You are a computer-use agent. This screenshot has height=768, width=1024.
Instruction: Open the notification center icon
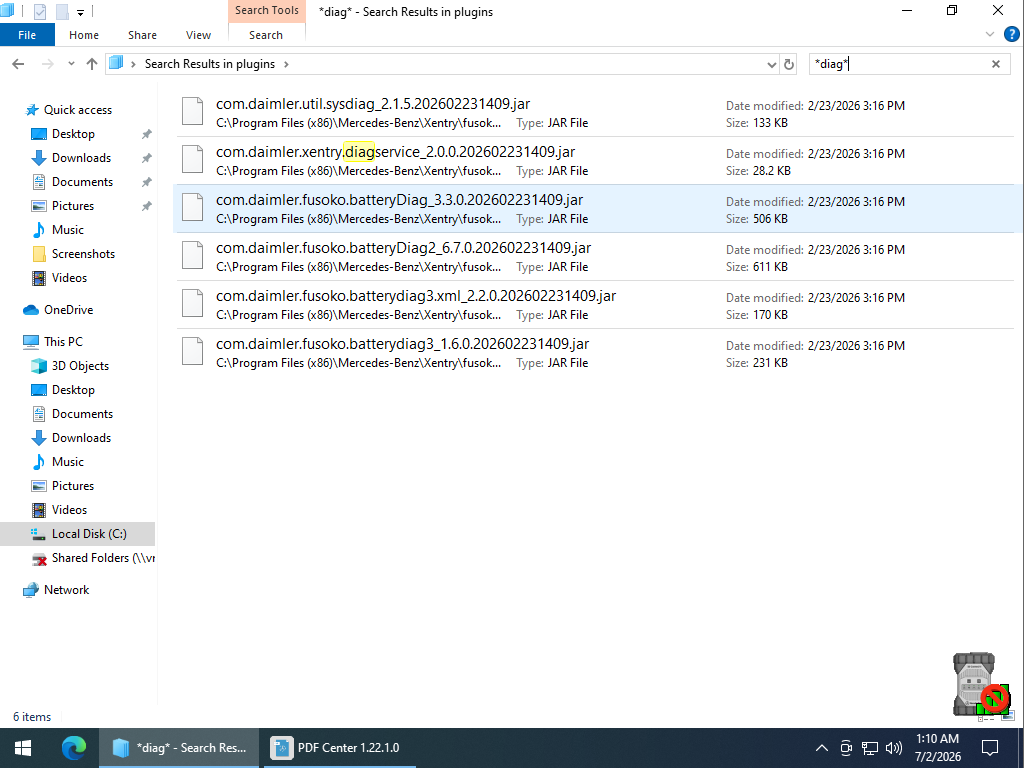[x=991, y=748]
